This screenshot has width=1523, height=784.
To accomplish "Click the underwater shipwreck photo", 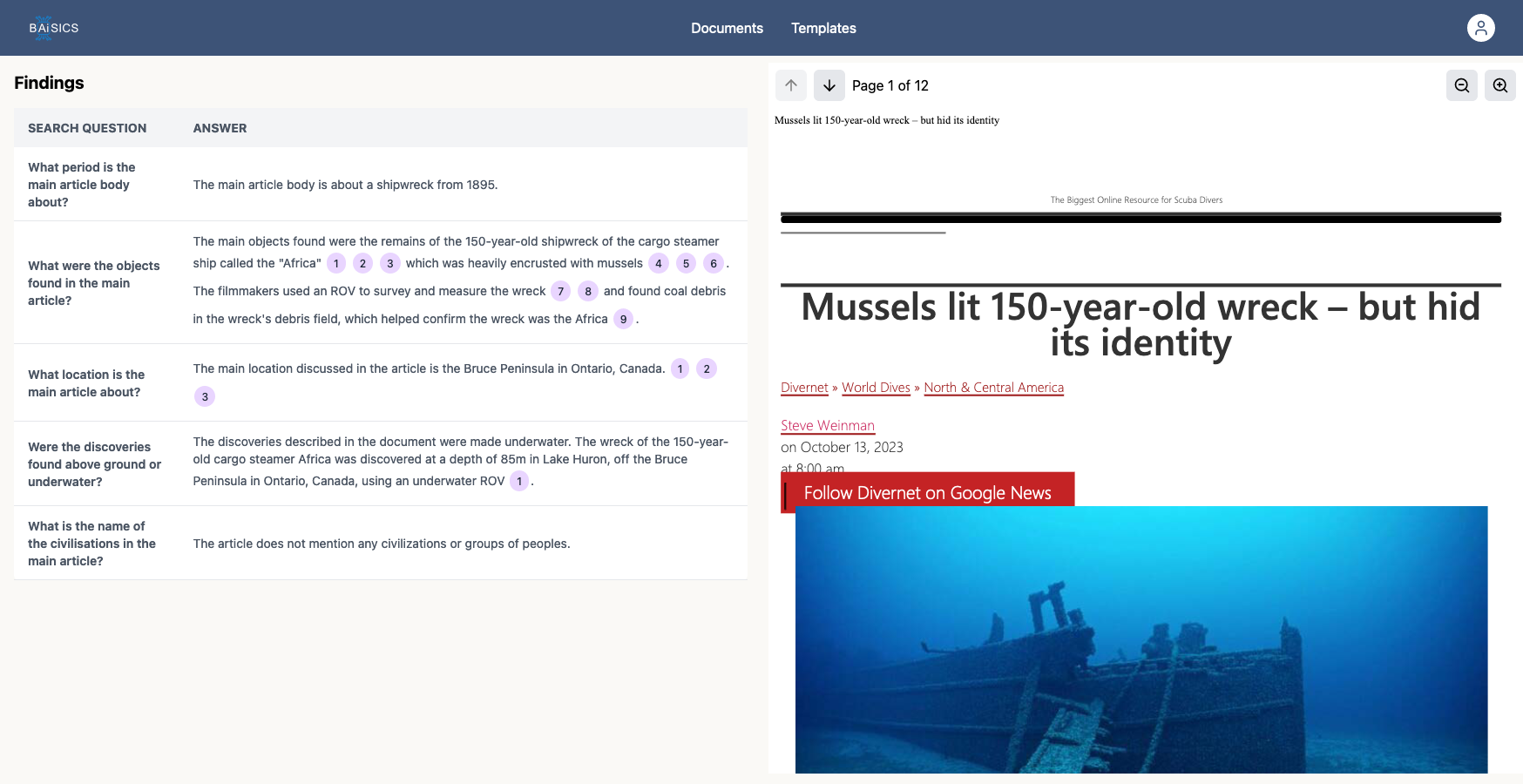I will coord(1141,640).
